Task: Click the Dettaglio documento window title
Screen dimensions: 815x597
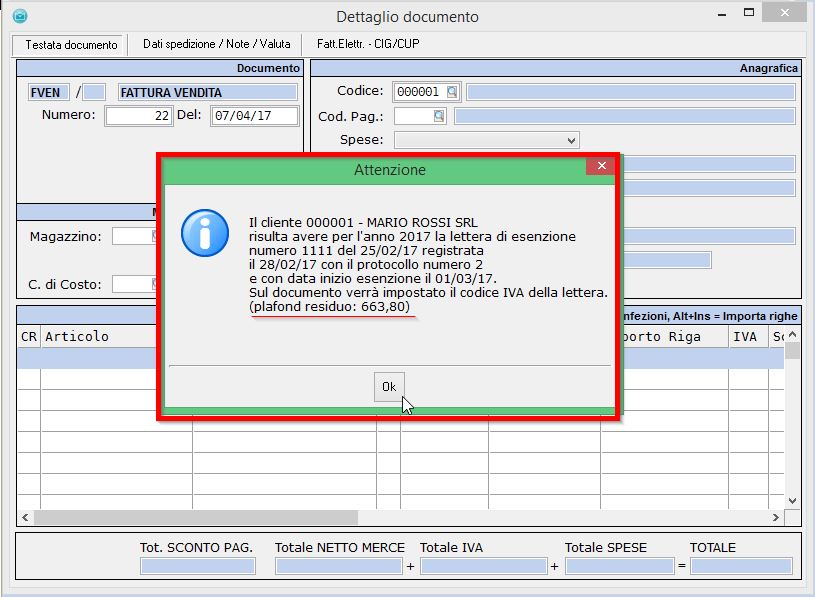Action: 407,17
